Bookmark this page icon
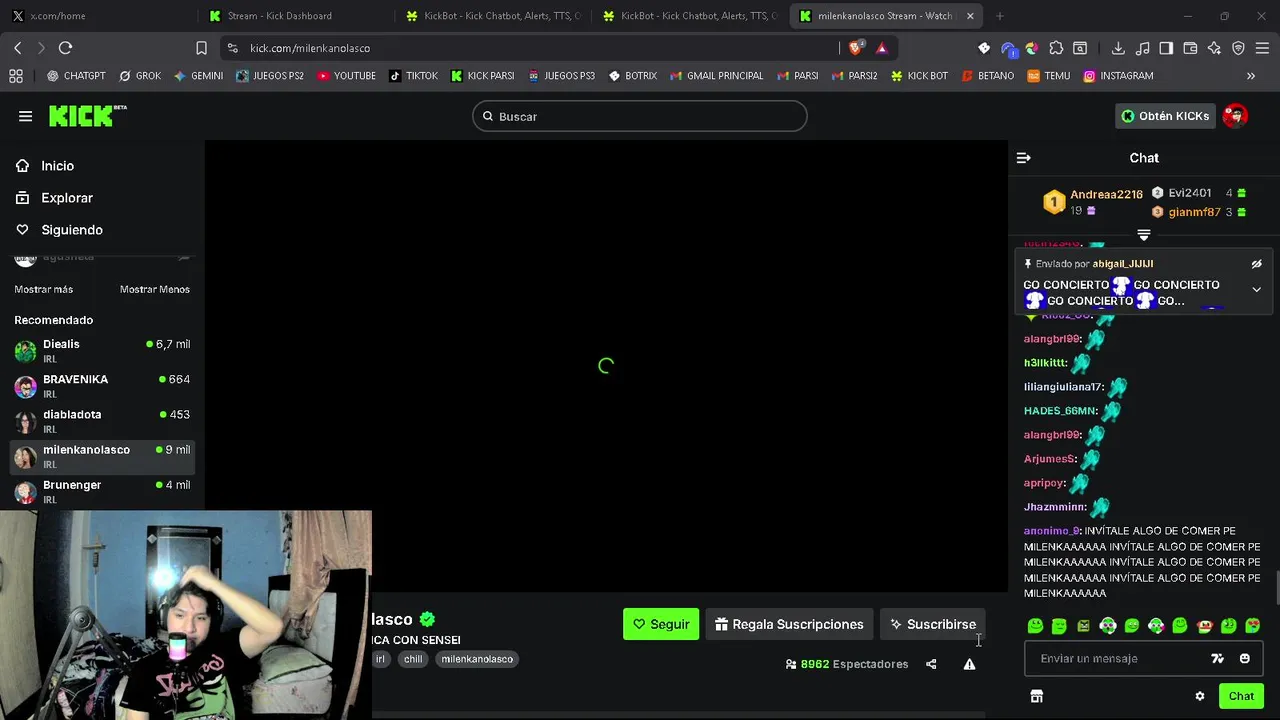Viewport: 1280px width, 720px height. click(x=201, y=48)
